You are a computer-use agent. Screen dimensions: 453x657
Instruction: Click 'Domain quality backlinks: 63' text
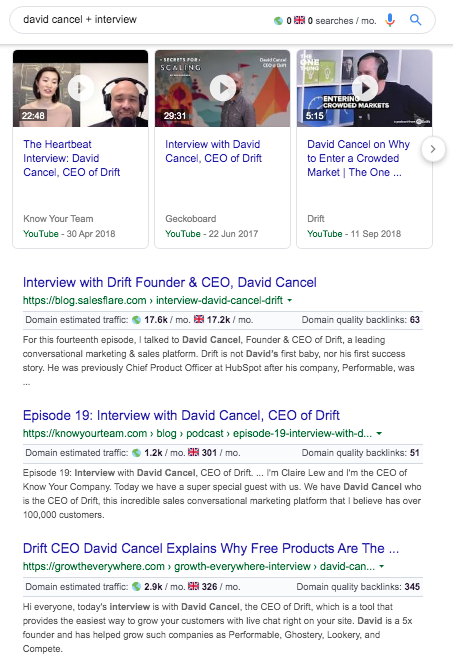click(x=360, y=320)
